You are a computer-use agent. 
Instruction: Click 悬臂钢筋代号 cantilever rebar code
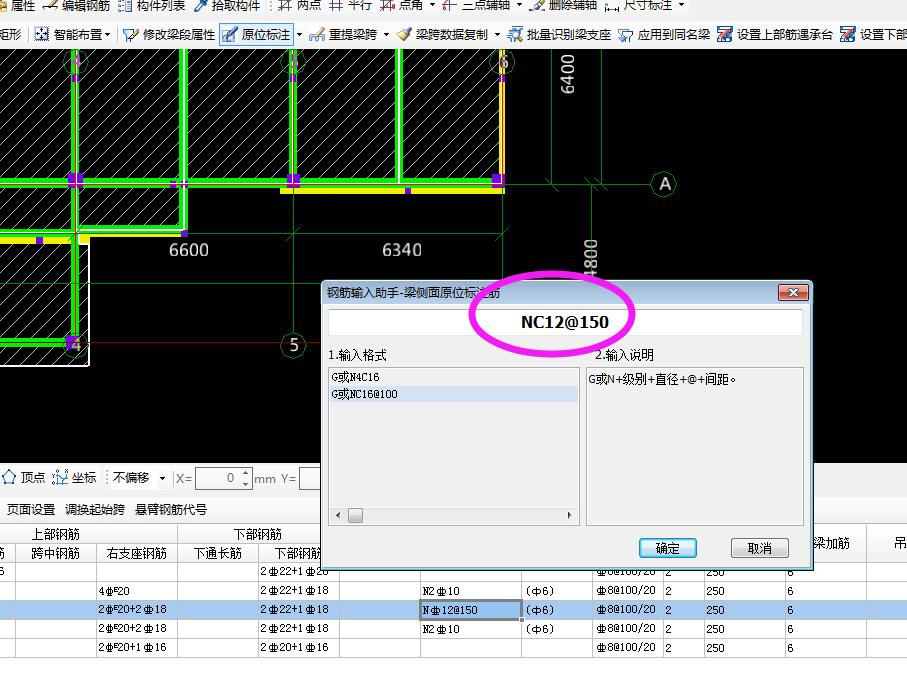point(171,510)
